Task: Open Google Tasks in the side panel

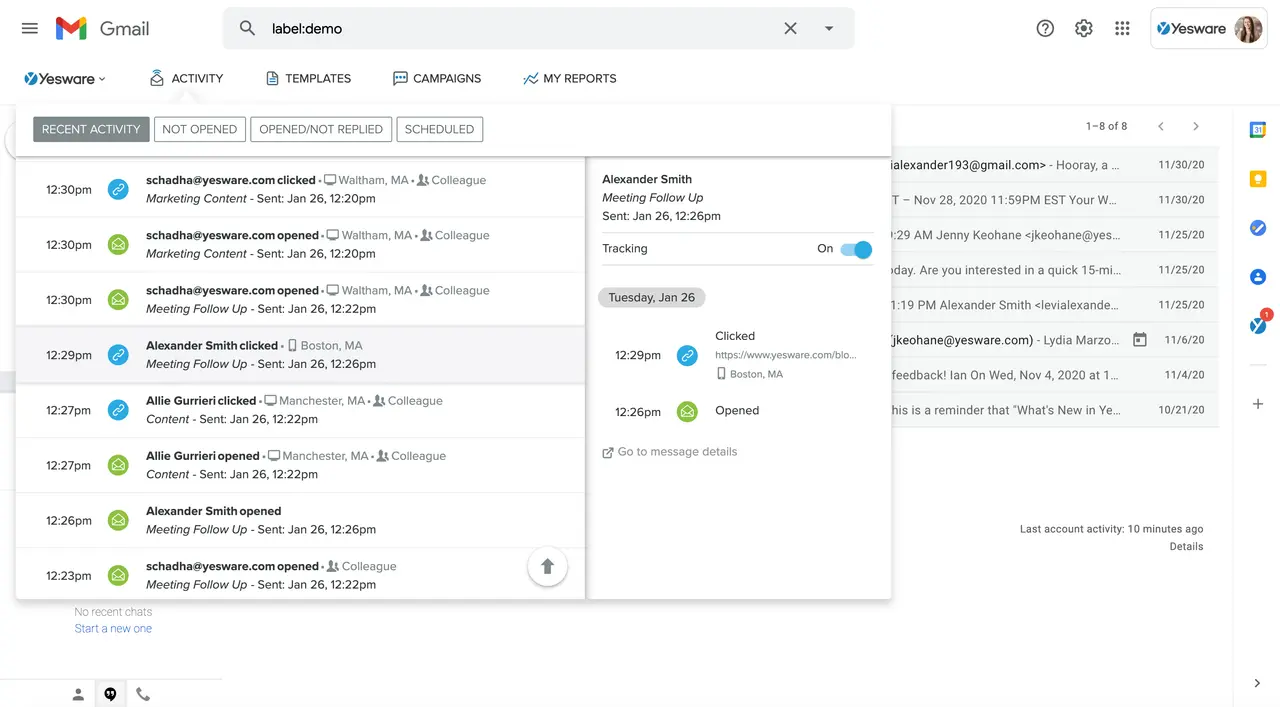Action: (1258, 228)
